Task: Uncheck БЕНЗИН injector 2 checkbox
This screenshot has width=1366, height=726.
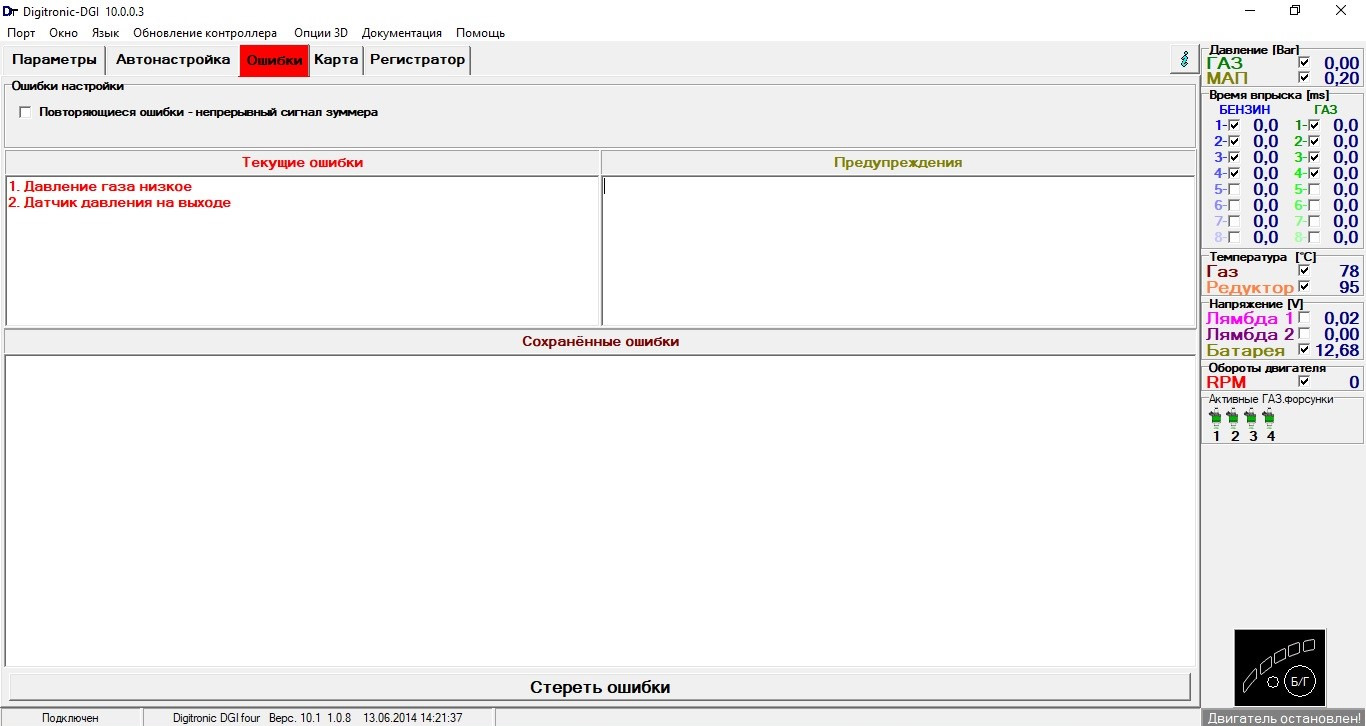Action: [1234, 141]
